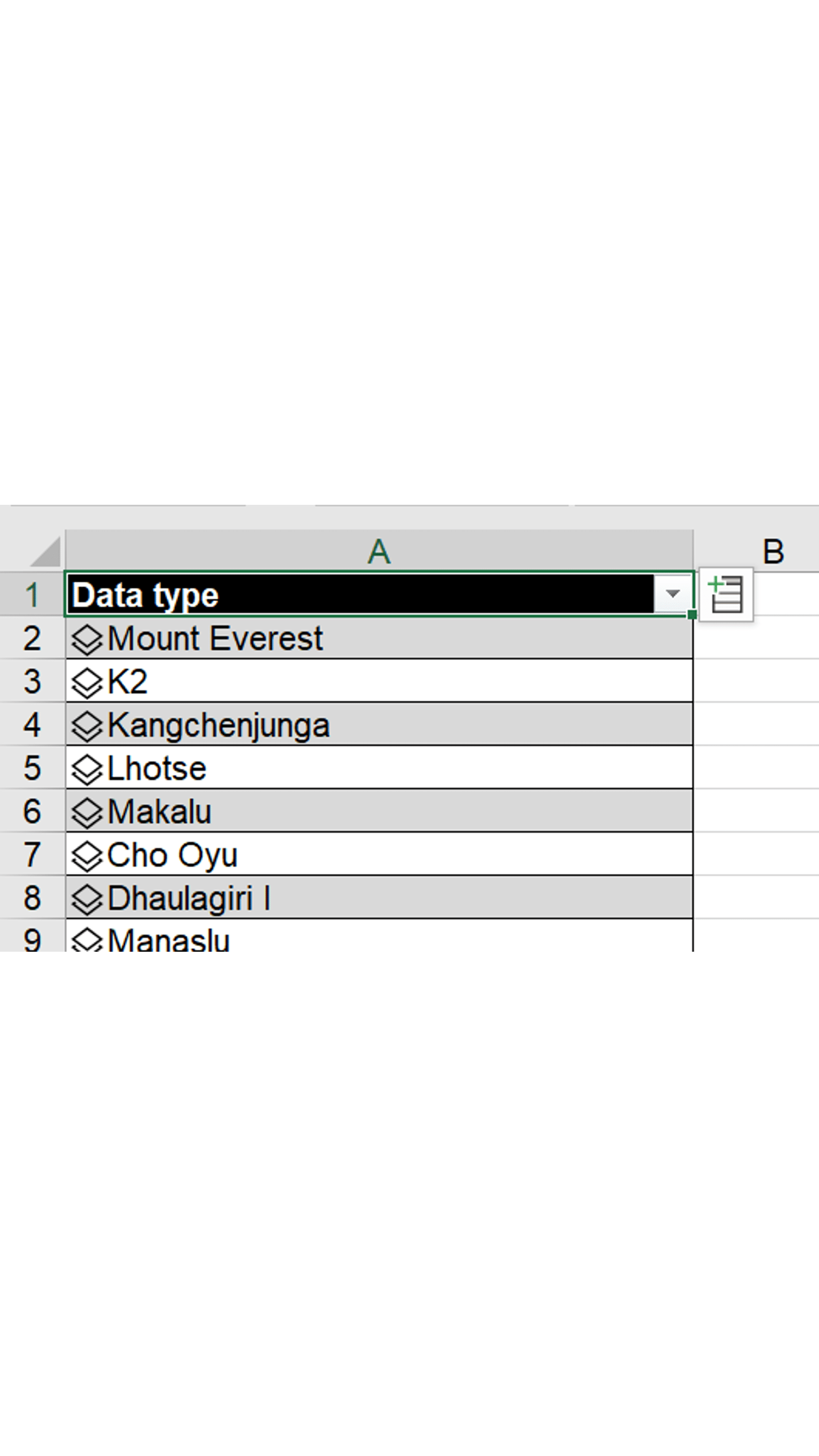819x1456 pixels.
Task: Select column B header
Action: (x=772, y=551)
